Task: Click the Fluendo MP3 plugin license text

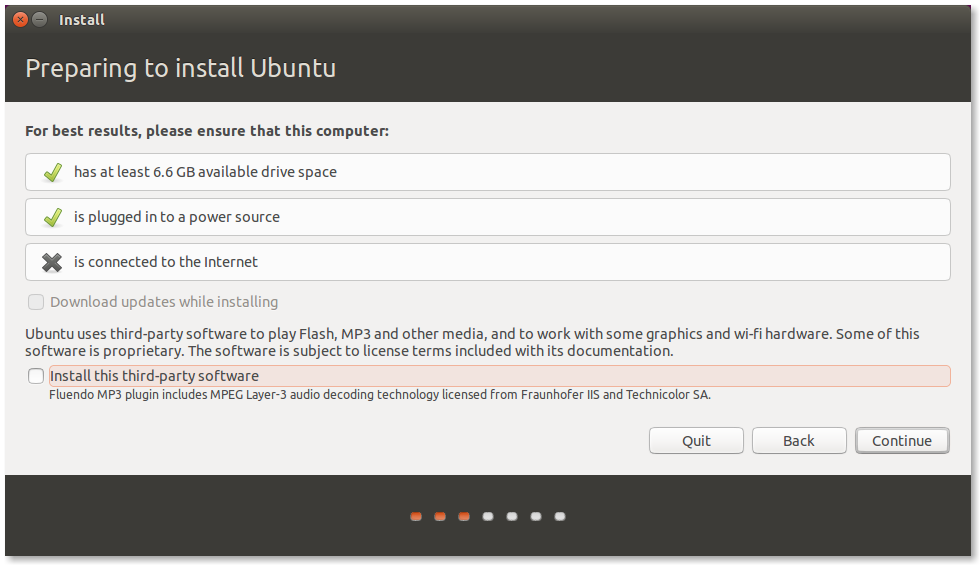Action: tap(380, 395)
